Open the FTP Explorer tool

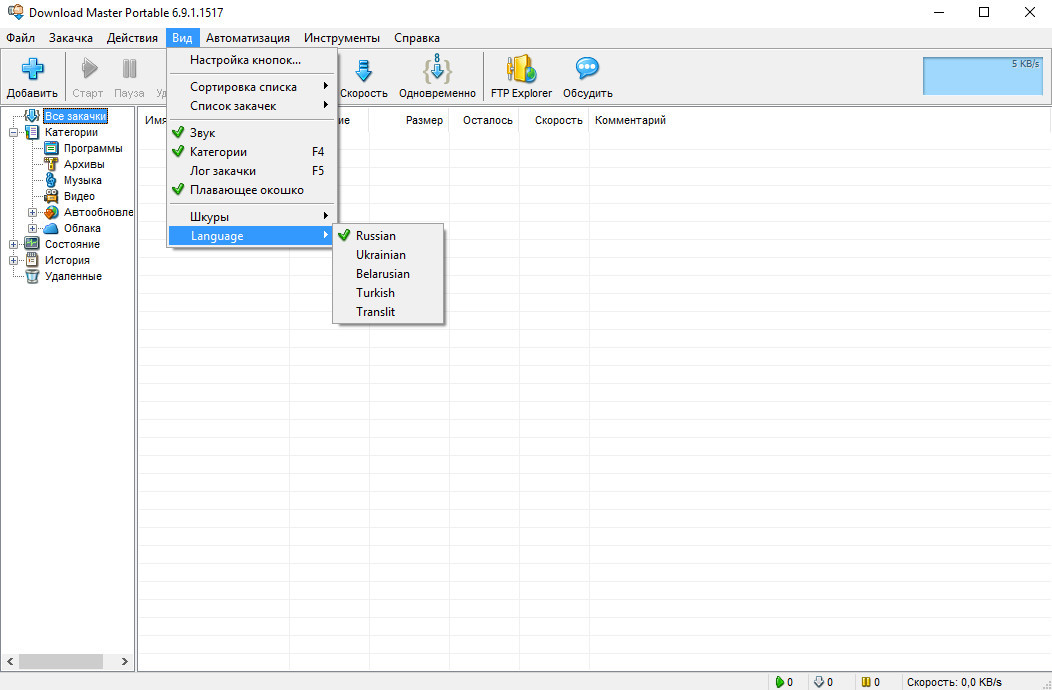coord(521,70)
